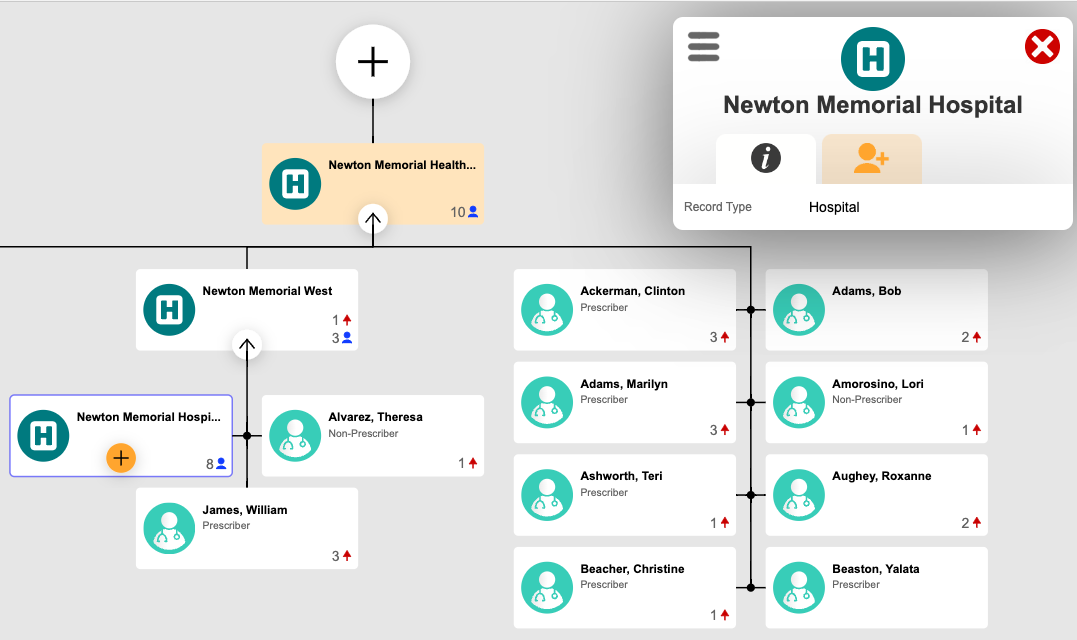Click the hospital logo in details panel
Image resolution: width=1077 pixels, height=640 pixels.
coord(872,59)
